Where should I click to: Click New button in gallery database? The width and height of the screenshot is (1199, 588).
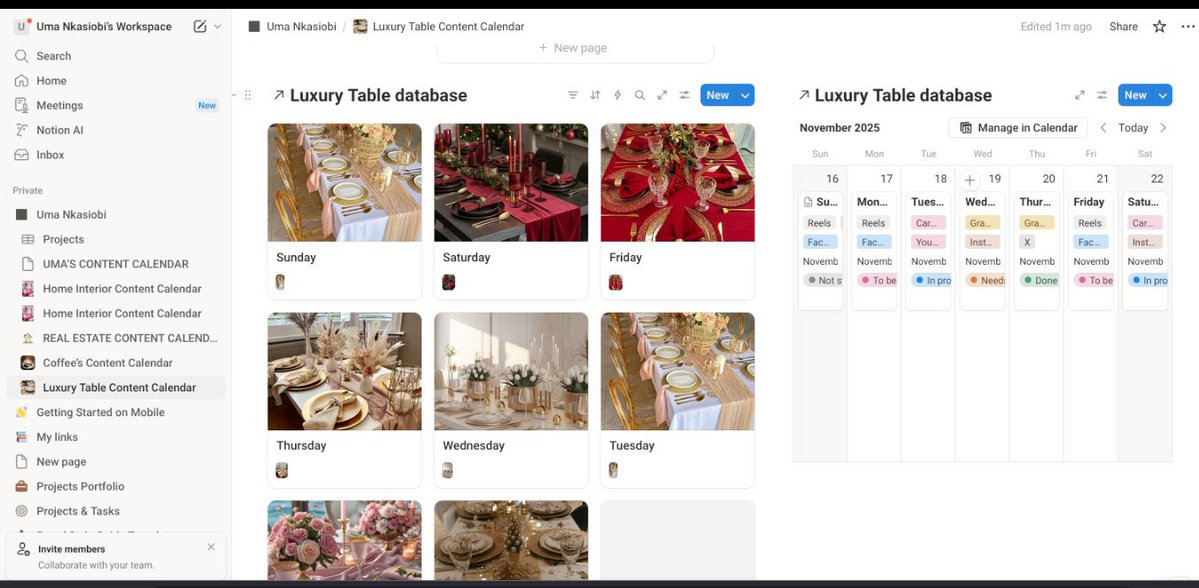717,96
